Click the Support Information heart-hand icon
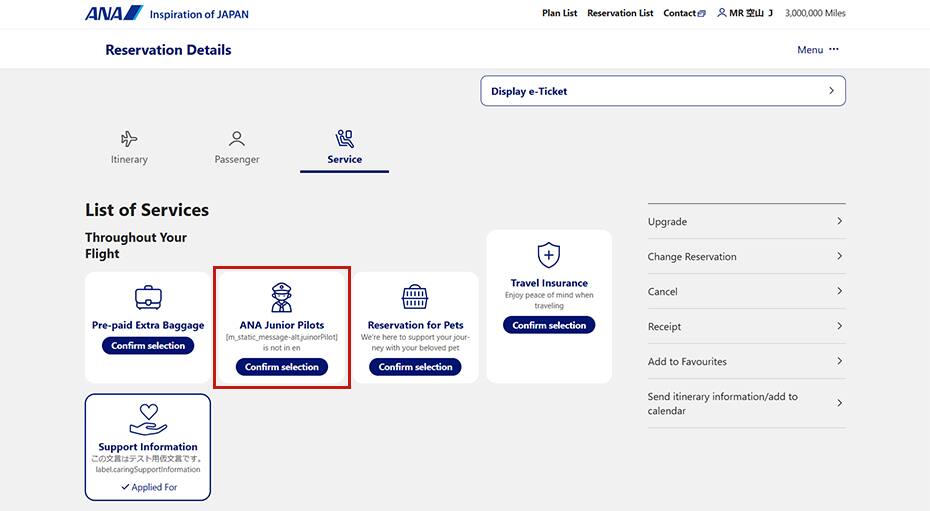The image size is (930, 511). [148, 419]
